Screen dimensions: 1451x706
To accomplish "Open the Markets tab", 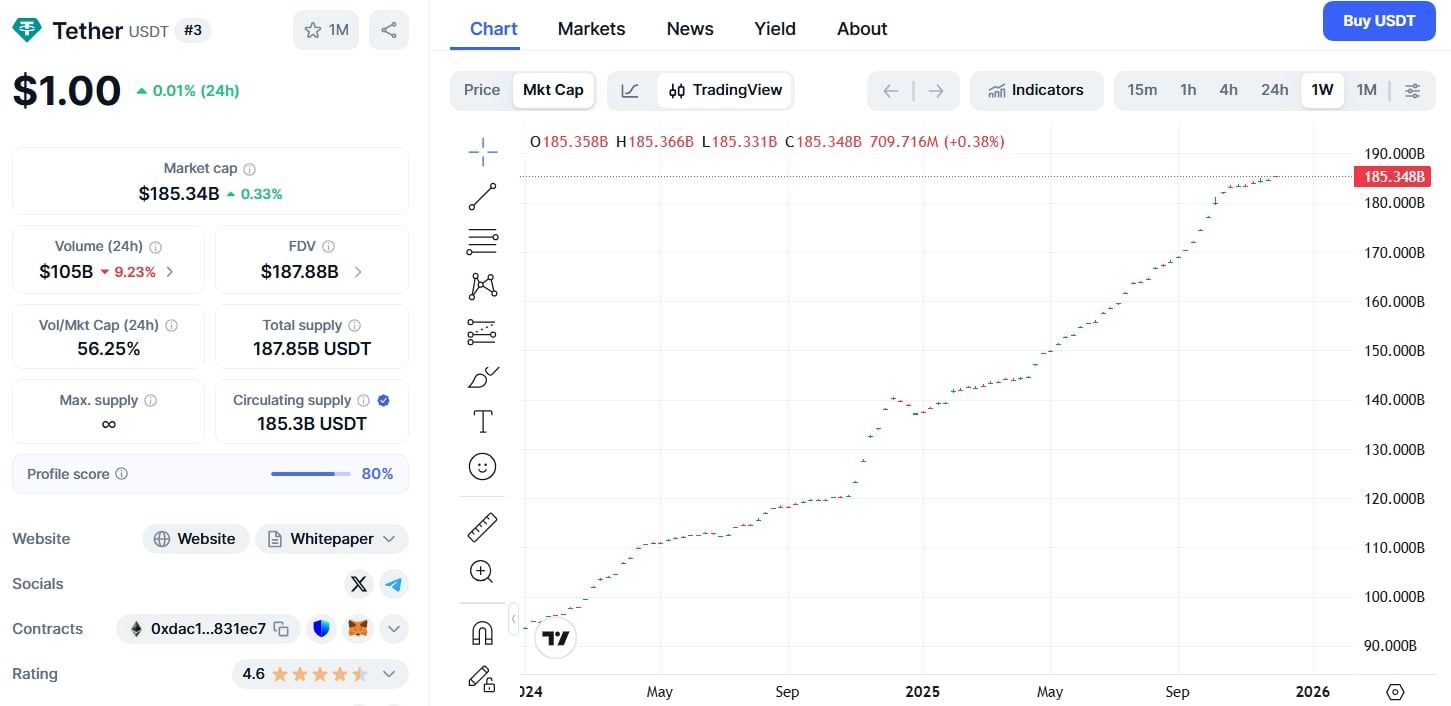I will click(591, 29).
